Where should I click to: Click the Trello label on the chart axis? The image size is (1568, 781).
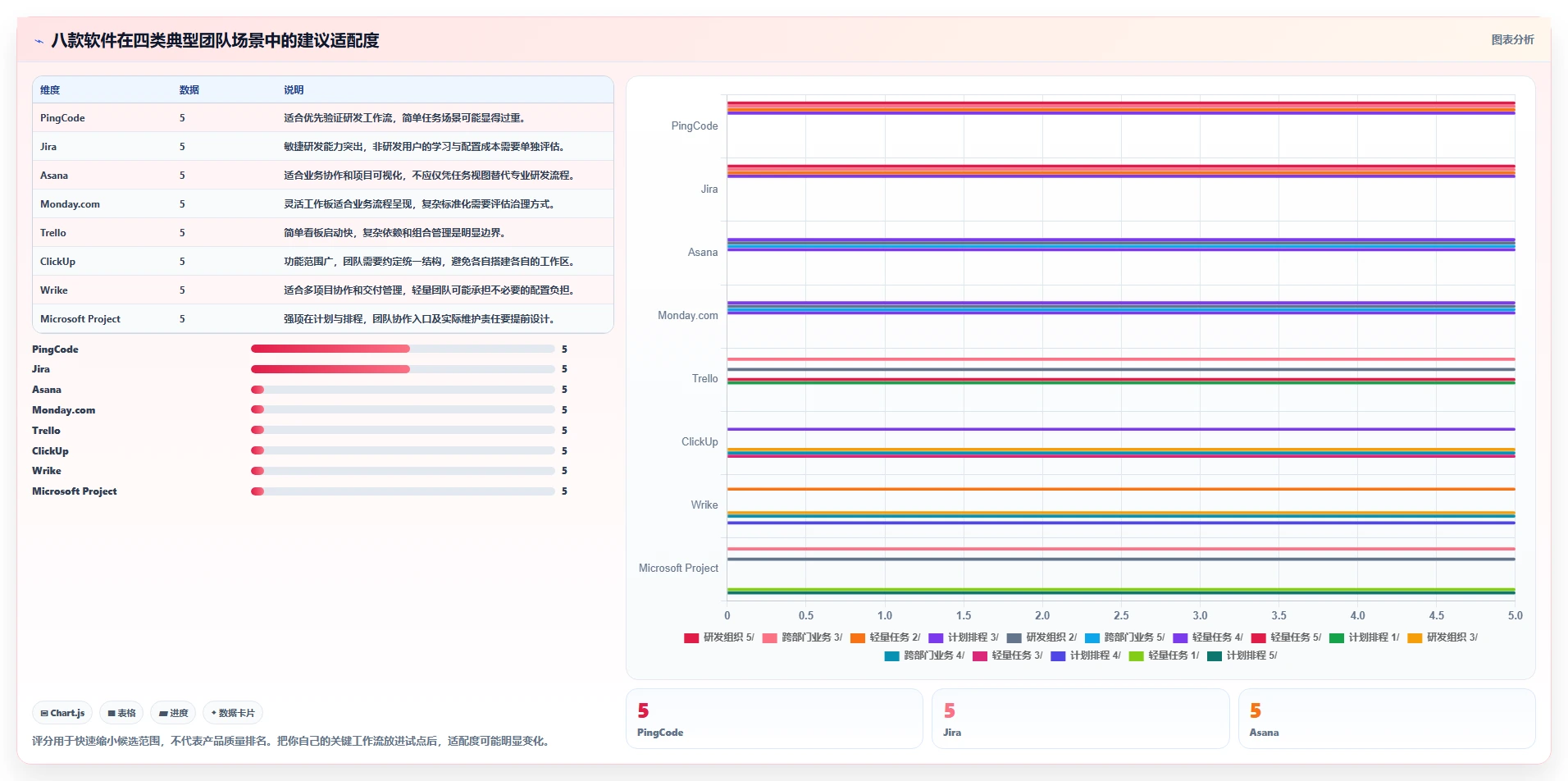point(704,379)
